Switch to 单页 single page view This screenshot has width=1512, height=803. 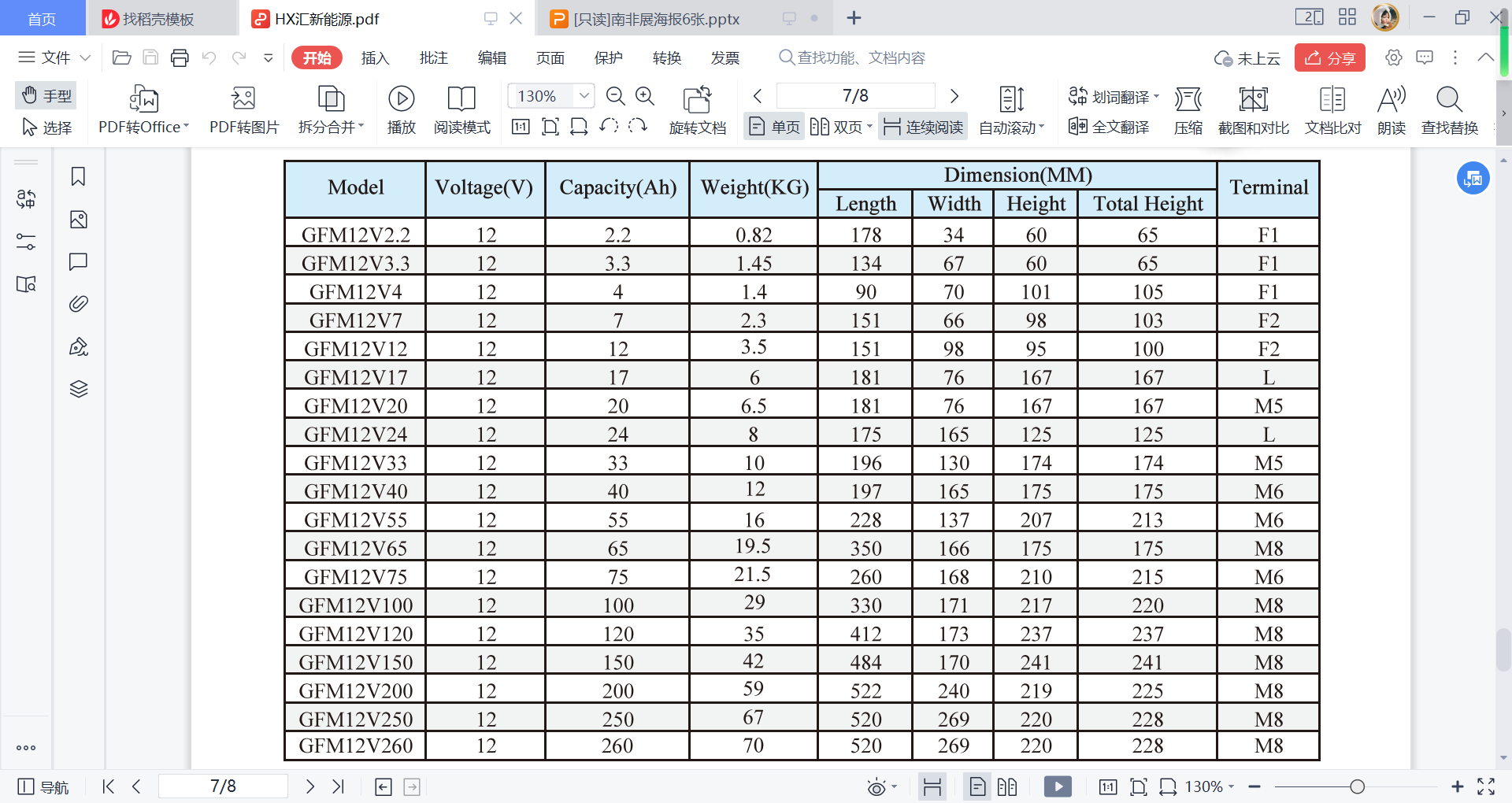774,127
